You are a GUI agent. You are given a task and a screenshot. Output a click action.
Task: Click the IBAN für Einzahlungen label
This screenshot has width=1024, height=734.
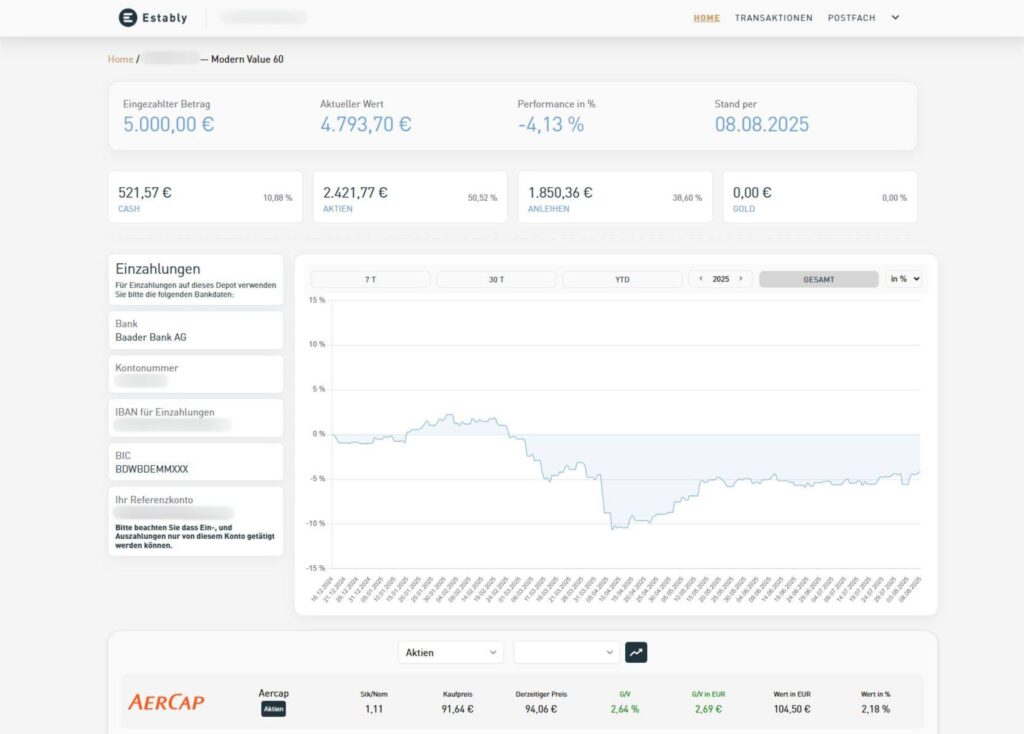point(165,412)
